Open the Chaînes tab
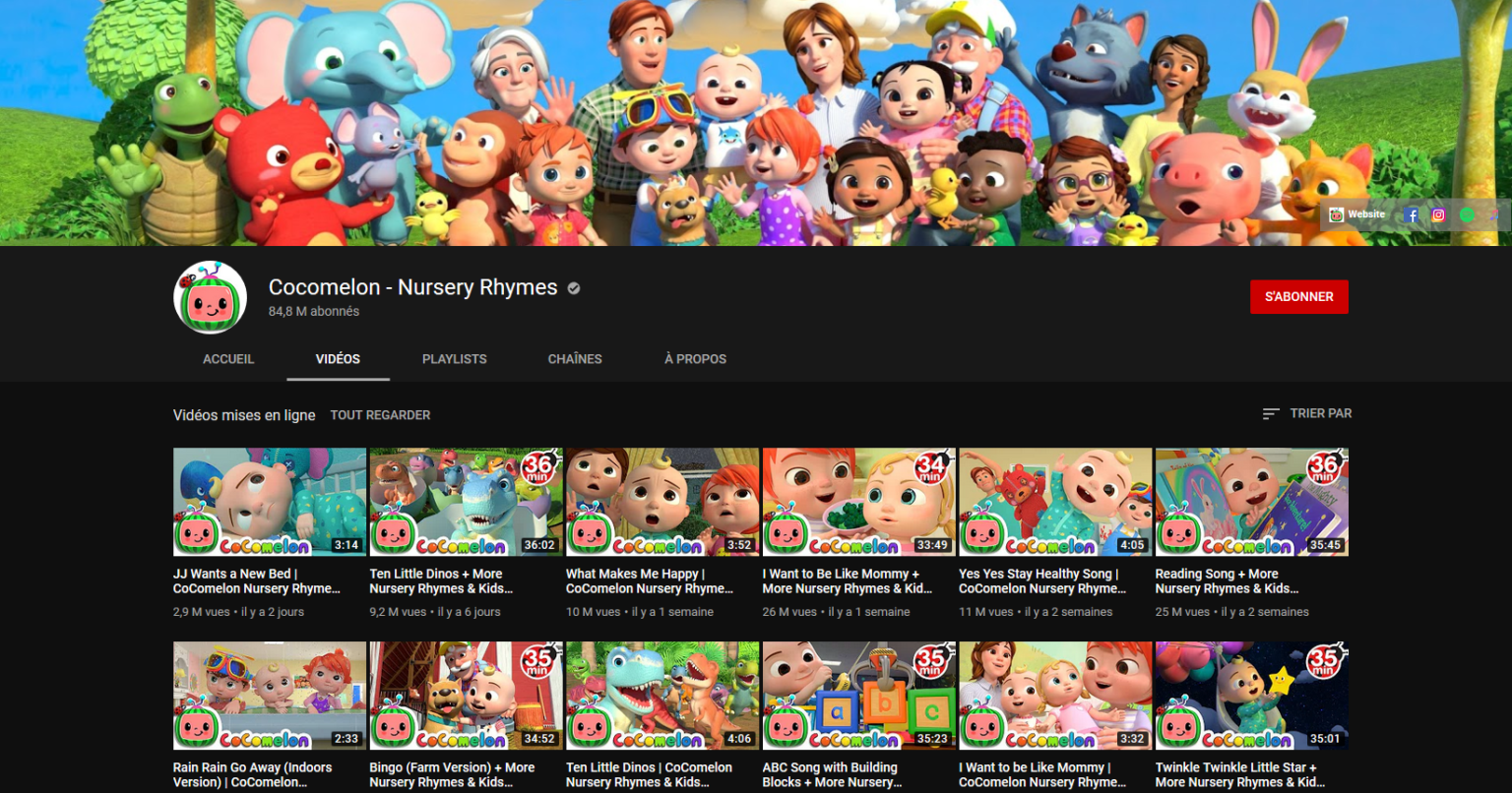This screenshot has width=1512, height=793. tap(575, 359)
